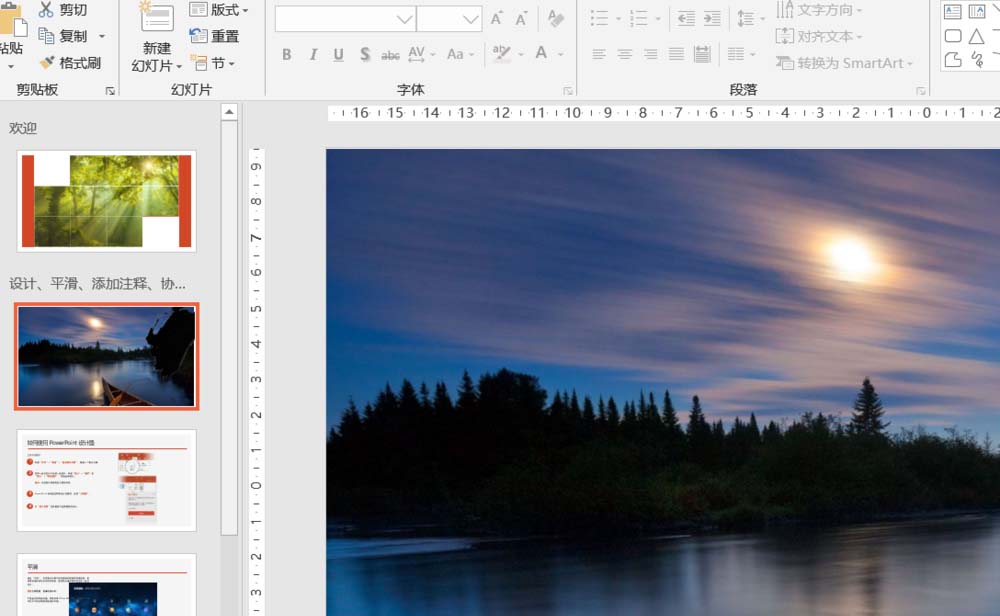Image resolution: width=1000 pixels, height=616 pixels.
Task: Clear all text formatting
Action: pyautogui.click(x=555, y=18)
